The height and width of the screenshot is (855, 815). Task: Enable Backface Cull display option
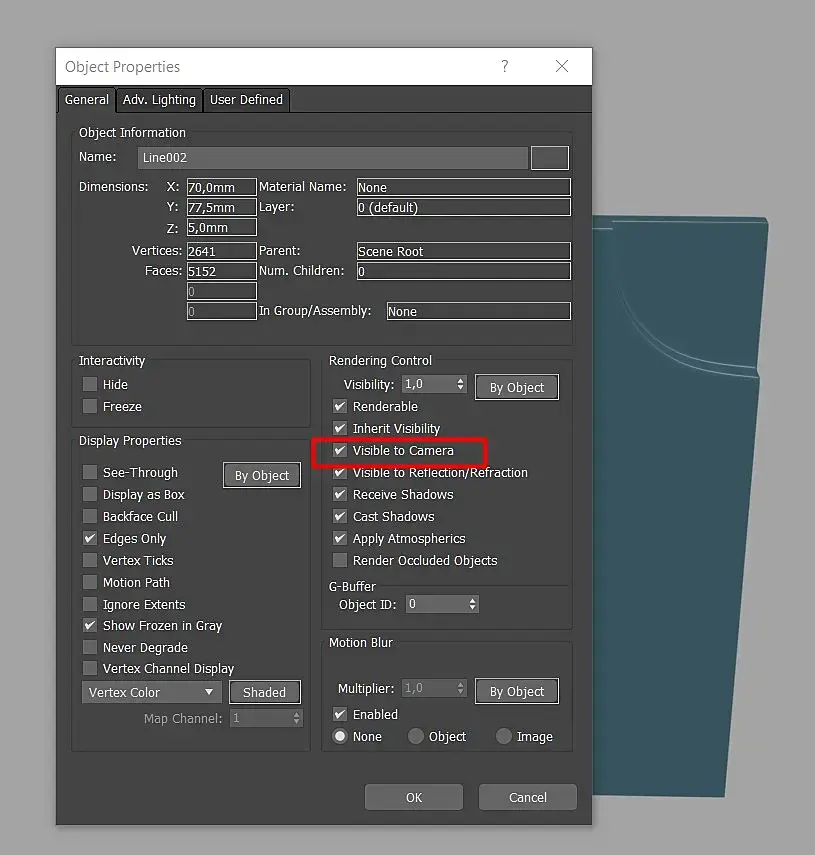coord(90,516)
